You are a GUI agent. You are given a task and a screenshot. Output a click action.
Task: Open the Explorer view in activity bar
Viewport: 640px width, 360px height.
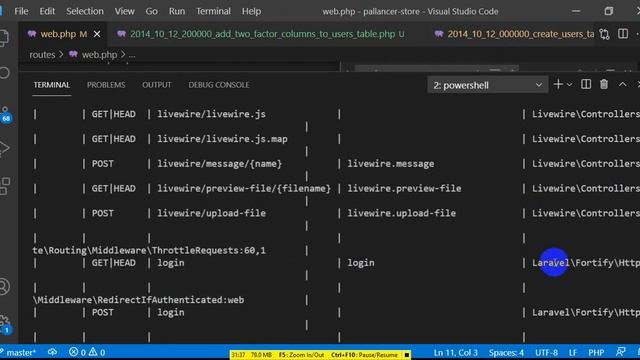[x=4, y=38]
